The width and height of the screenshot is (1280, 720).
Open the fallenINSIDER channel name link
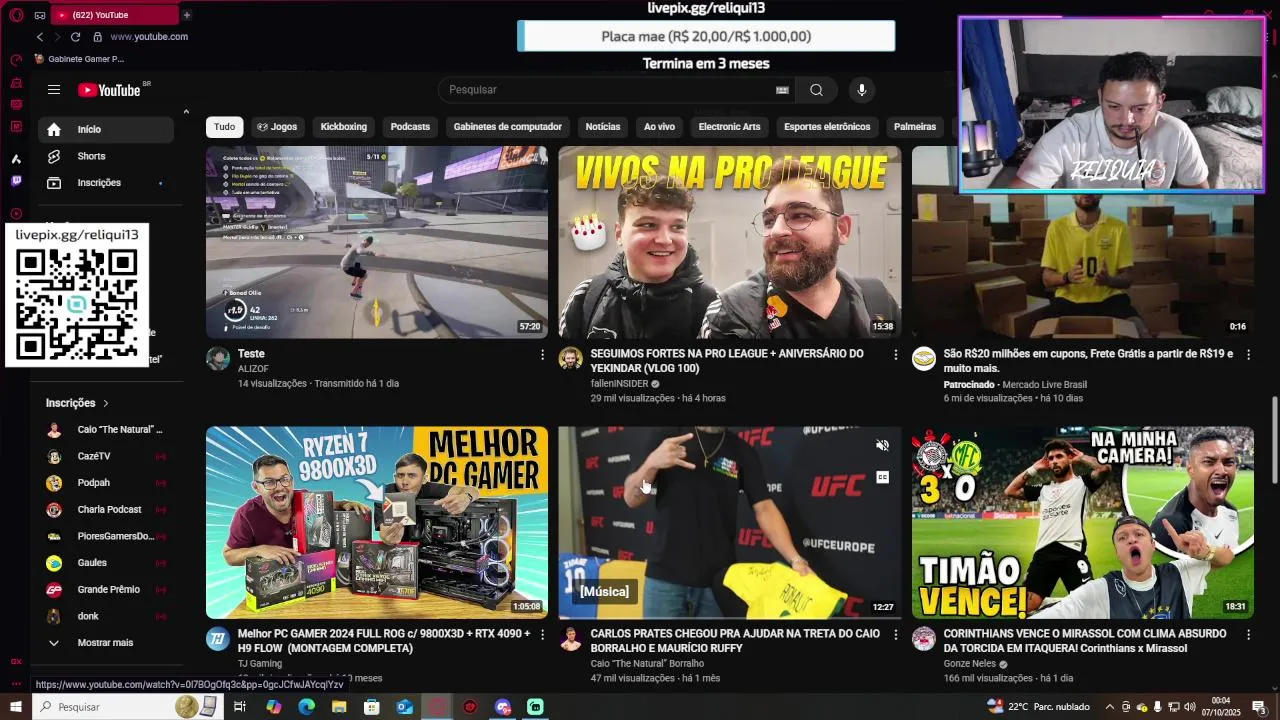tap(619, 384)
